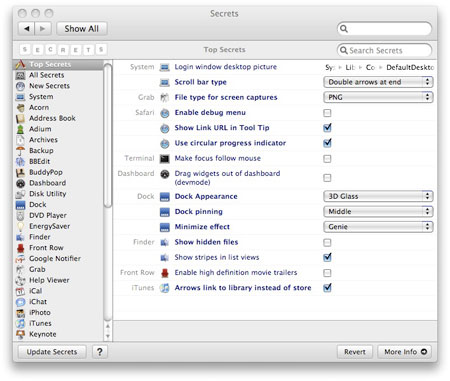Open the Help Viewer icon

[x=21, y=280]
